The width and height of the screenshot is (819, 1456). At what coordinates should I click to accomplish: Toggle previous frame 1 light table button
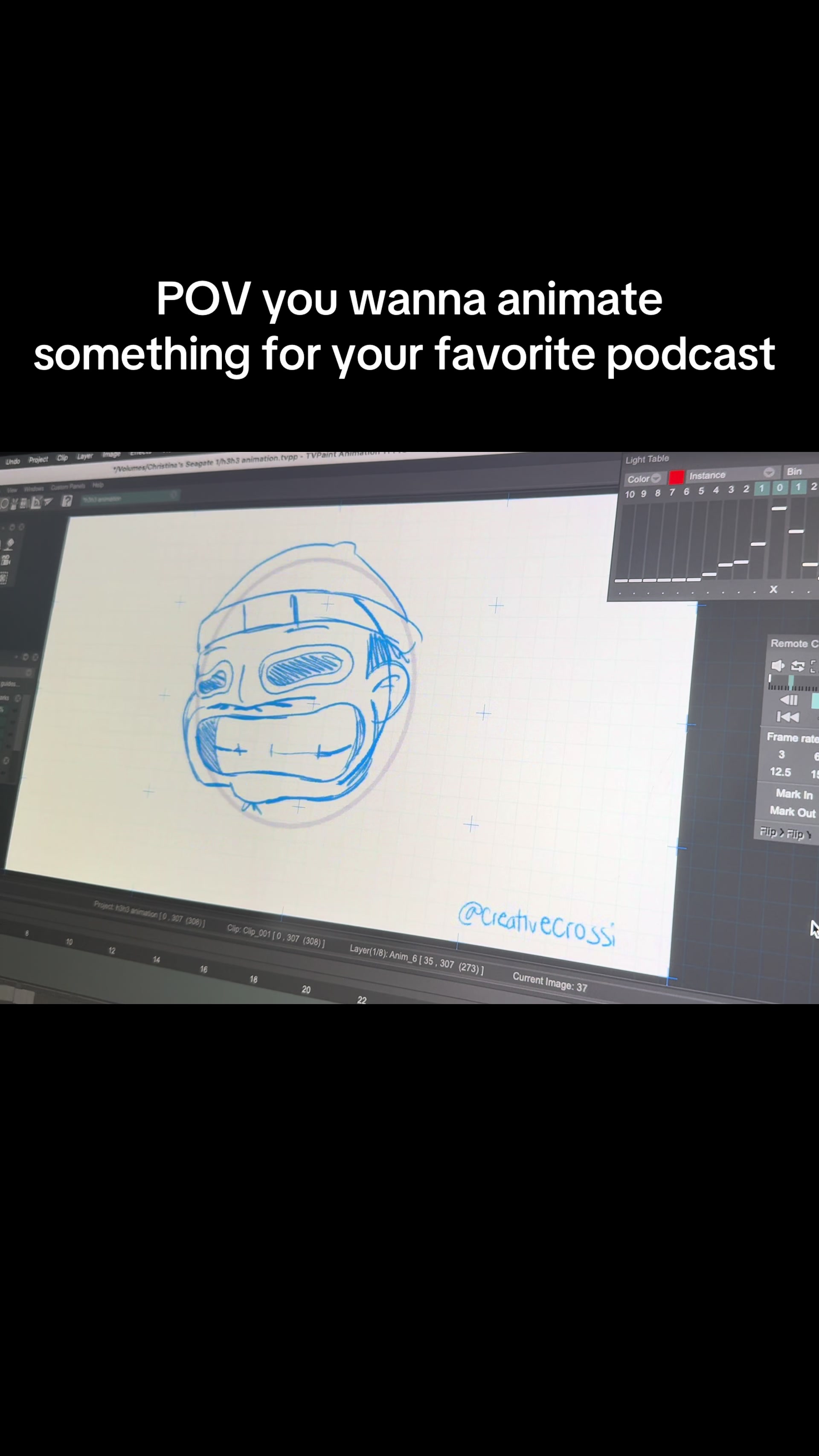coord(761,488)
